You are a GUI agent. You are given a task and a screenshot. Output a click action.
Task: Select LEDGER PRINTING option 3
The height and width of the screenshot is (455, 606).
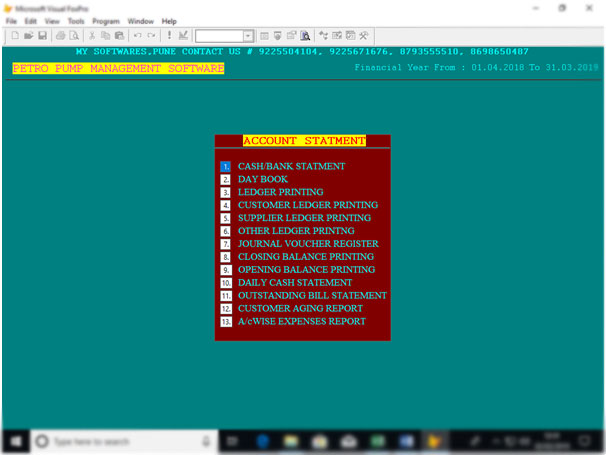pos(281,192)
